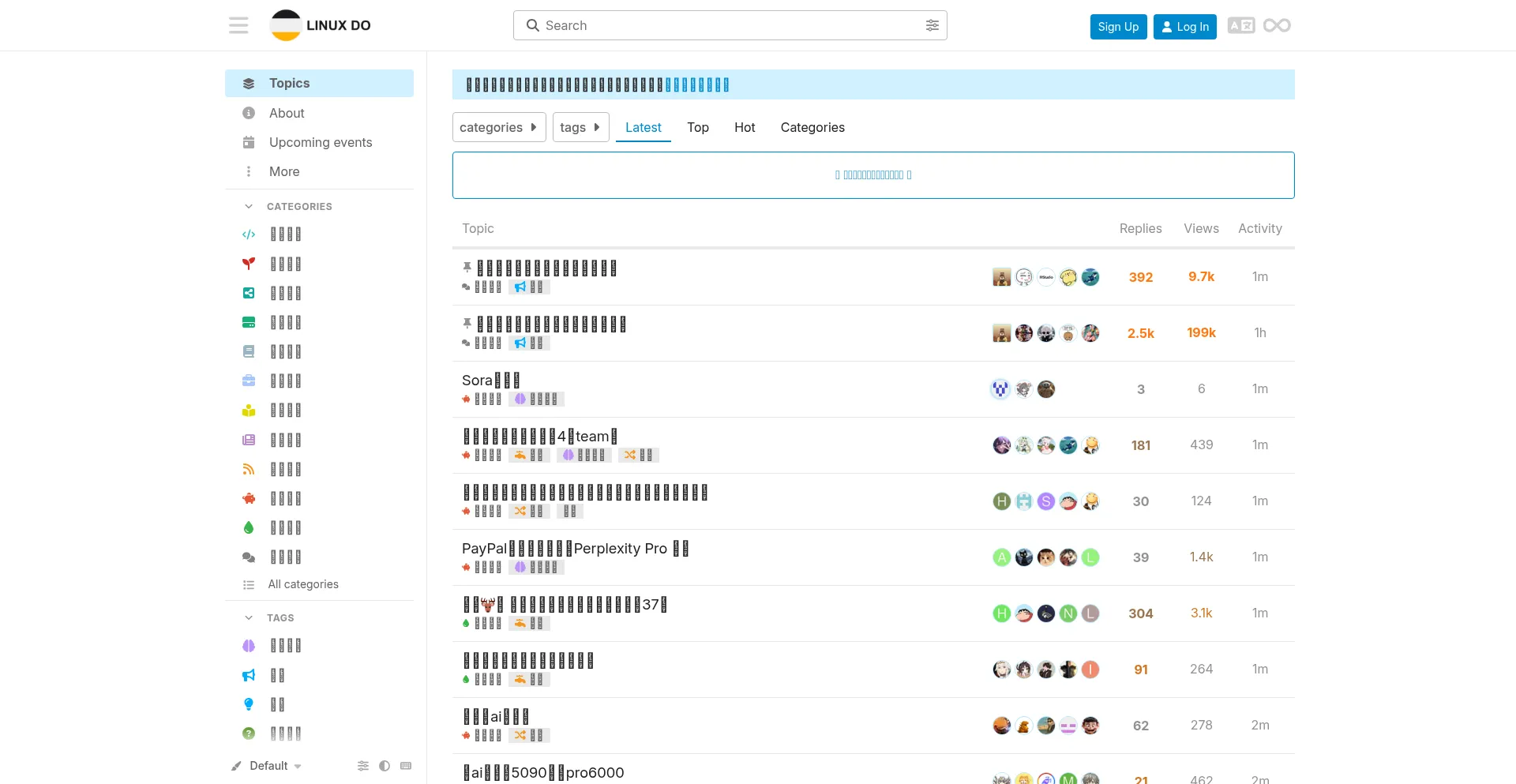Expand the Default theme selector
The width and height of the screenshot is (1516, 784).
pyautogui.click(x=268, y=766)
